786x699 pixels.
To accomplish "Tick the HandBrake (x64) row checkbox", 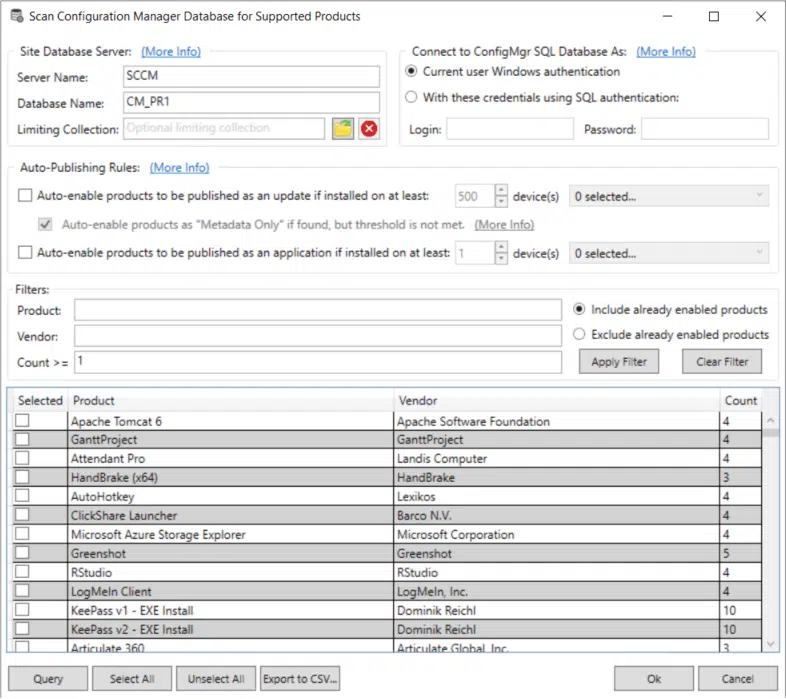I will (22, 477).
